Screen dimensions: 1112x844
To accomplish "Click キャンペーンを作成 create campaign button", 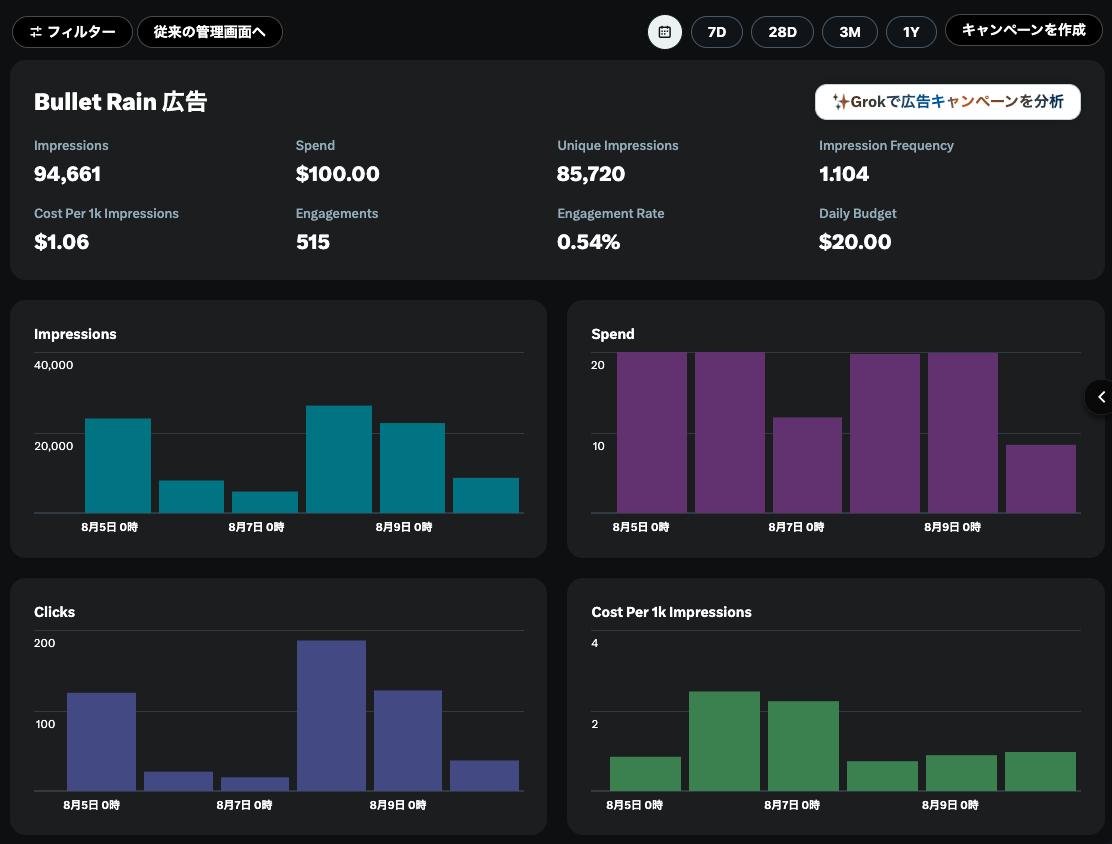I will point(1024,30).
